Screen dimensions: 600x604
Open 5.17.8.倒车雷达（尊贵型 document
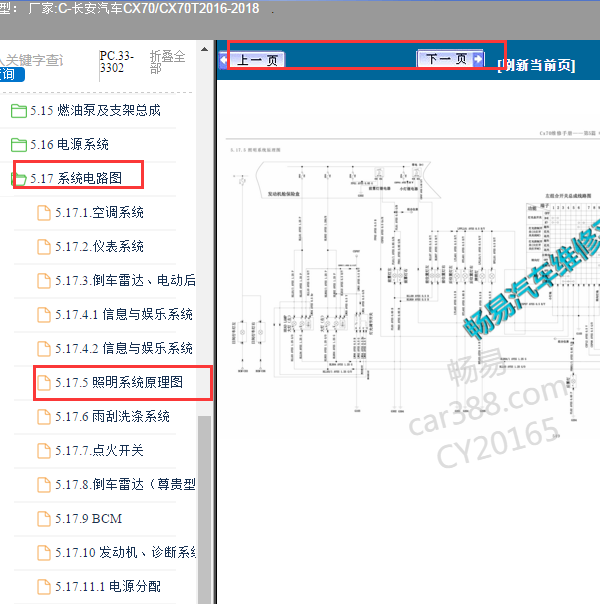pyautogui.click(x=125, y=484)
